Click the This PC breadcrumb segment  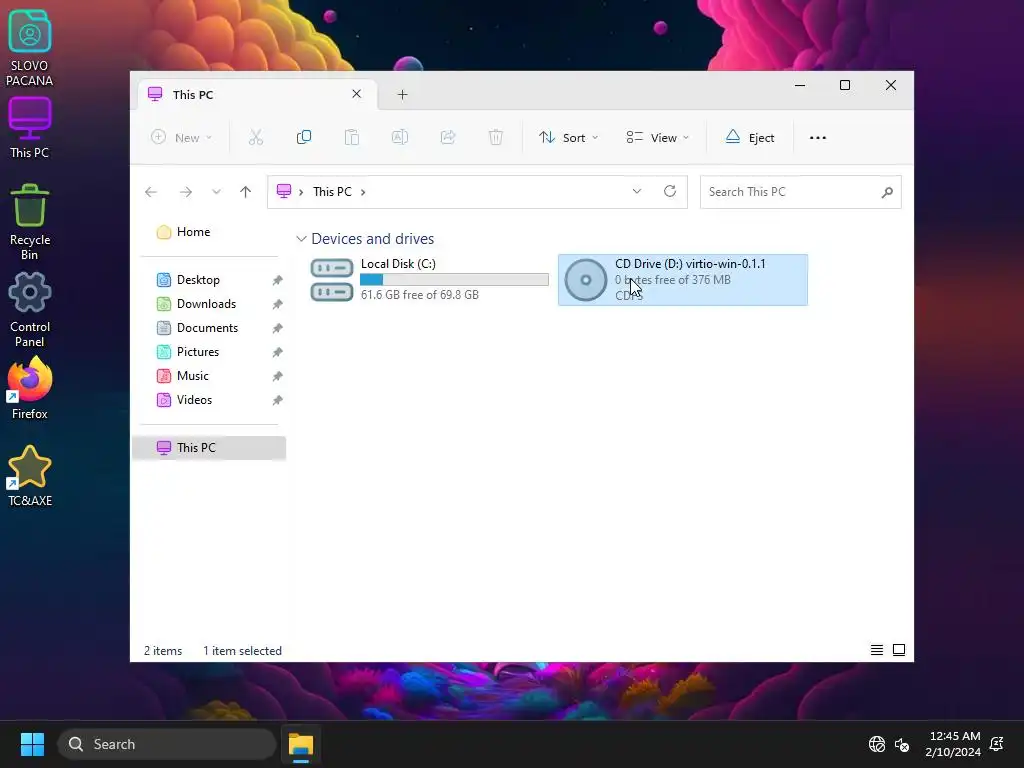[332, 192]
